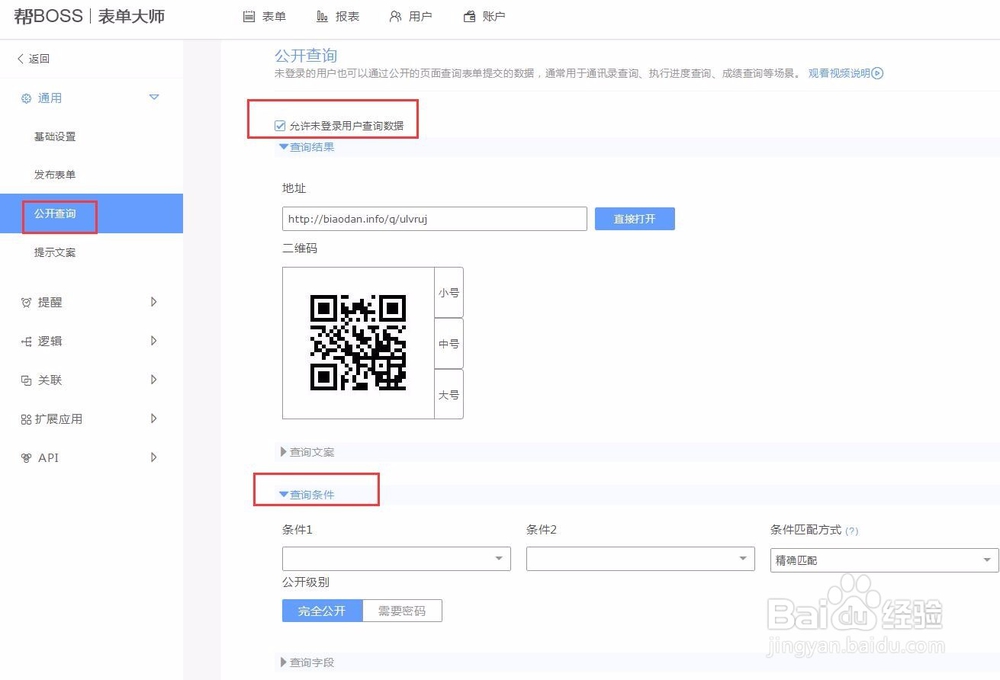Expand the 提醒 section arrow
1000x680 pixels.
[154, 302]
